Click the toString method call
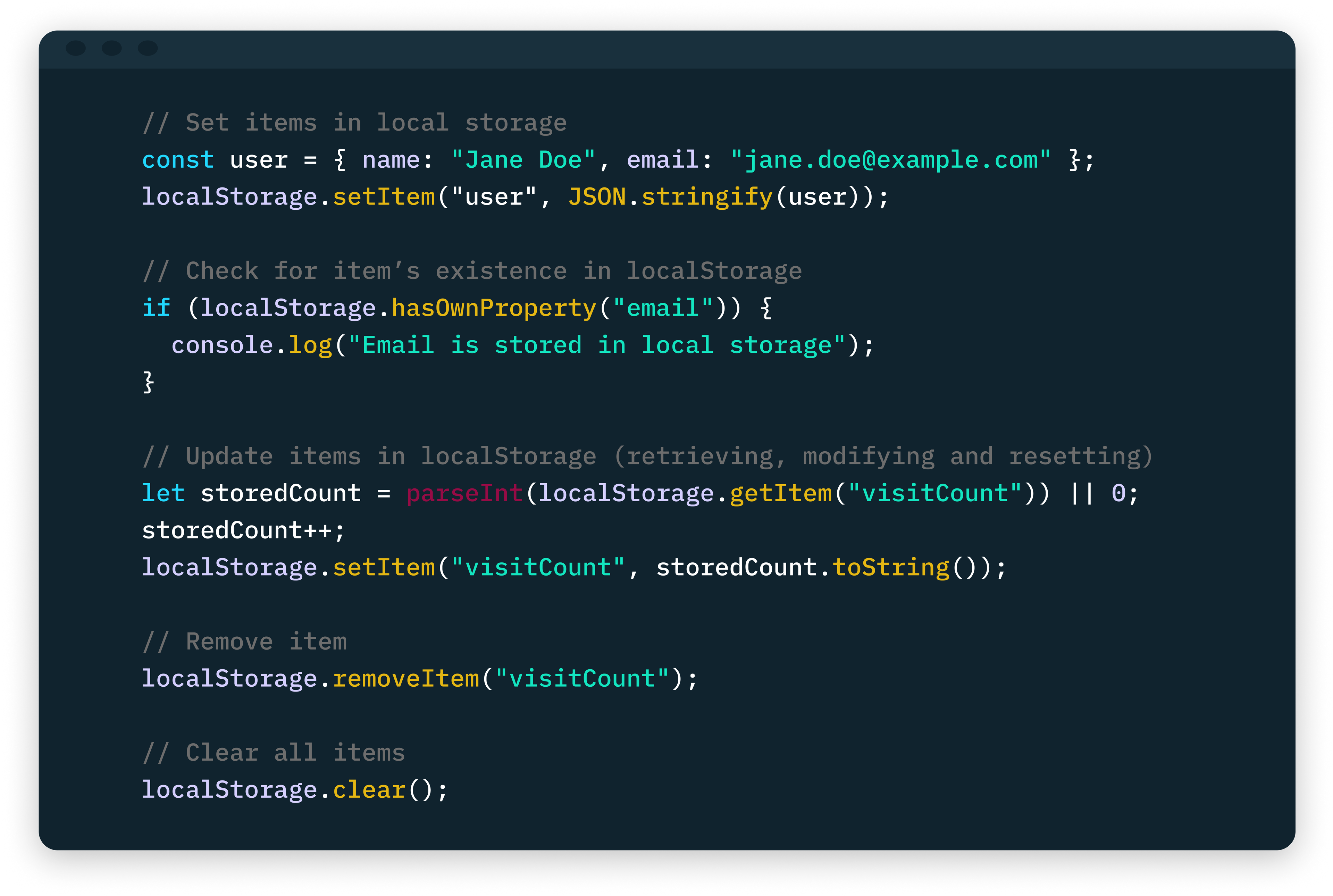This screenshot has width=1333, height=896. click(x=891, y=568)
